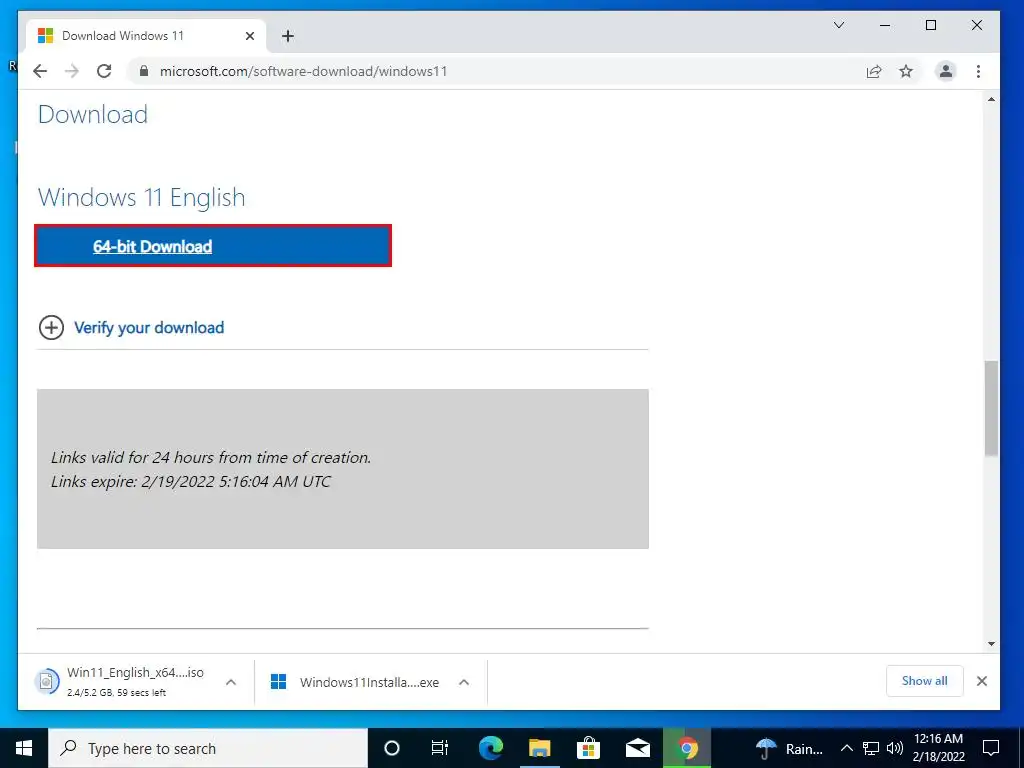Click Show all downloads
Screen dimensions: 1024x768
pos(924,680)
